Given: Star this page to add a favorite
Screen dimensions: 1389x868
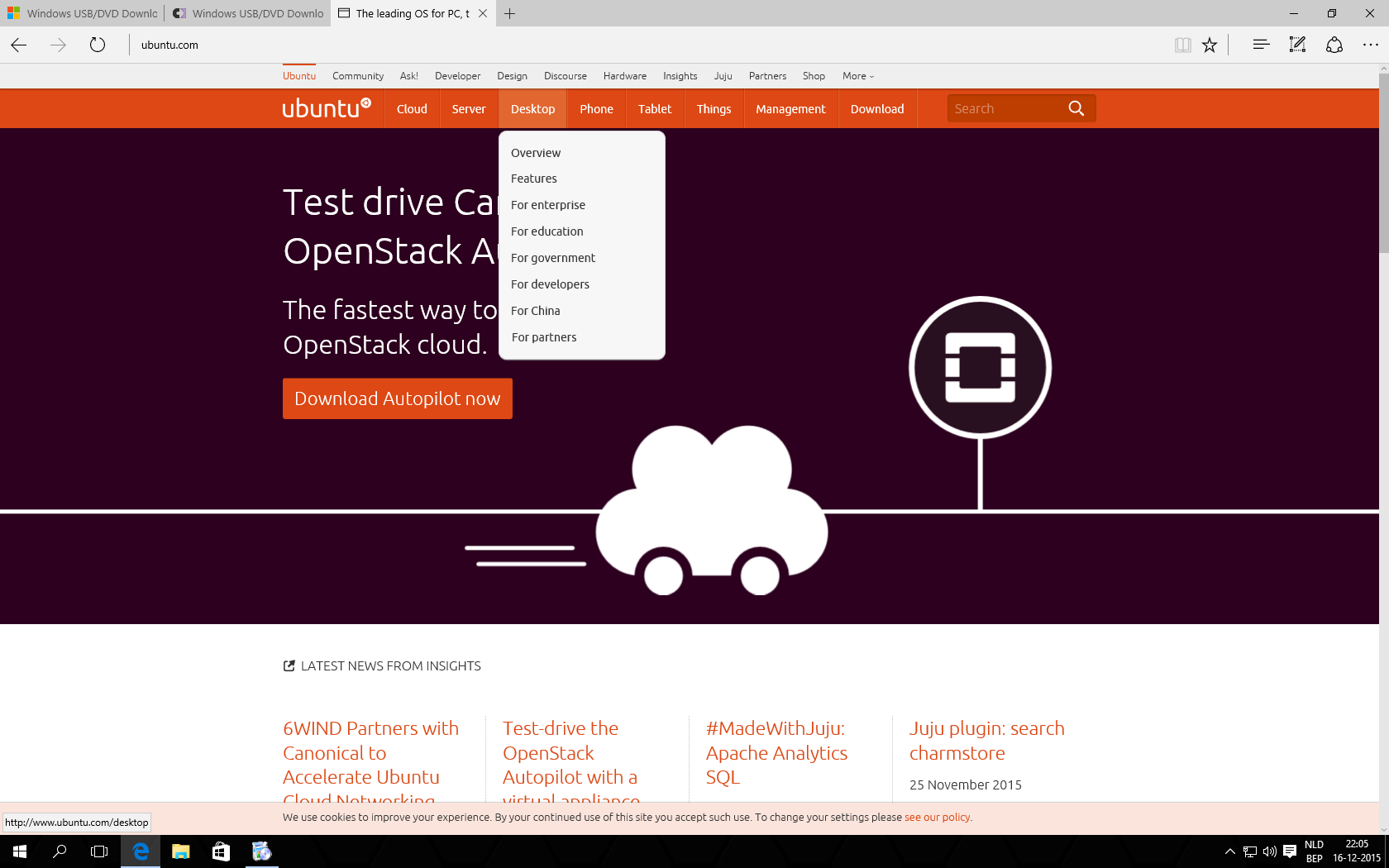Looking at the screenshot, I should point(1210,45).
